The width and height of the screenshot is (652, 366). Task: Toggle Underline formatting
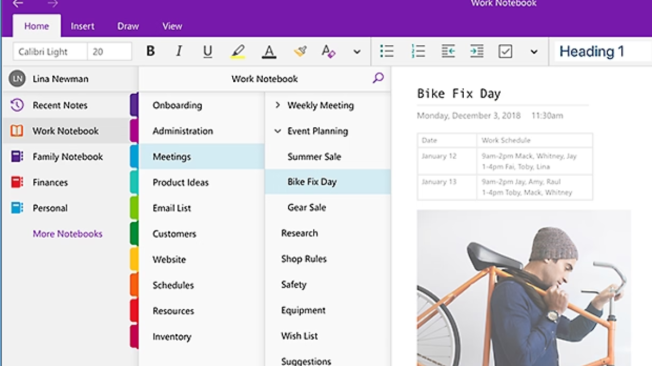click(x=207, y=51)
